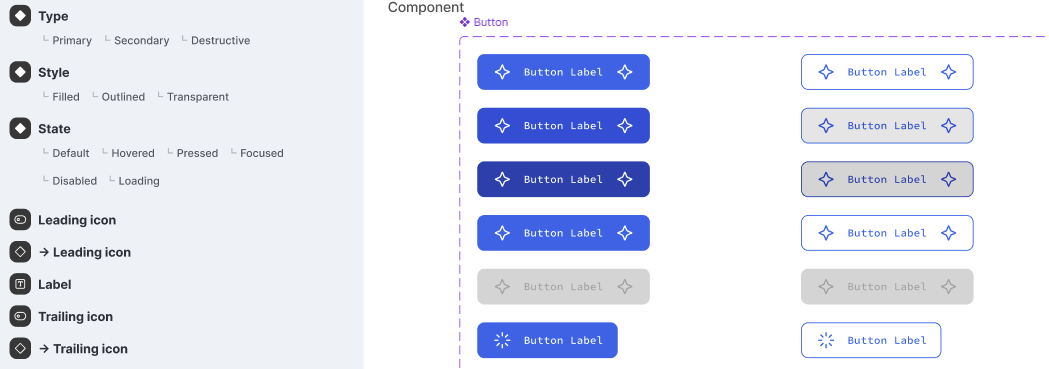Click the Style variant property diamond icon
Viewport: 1049px width, 369px height.
click(x=20, y=72)
